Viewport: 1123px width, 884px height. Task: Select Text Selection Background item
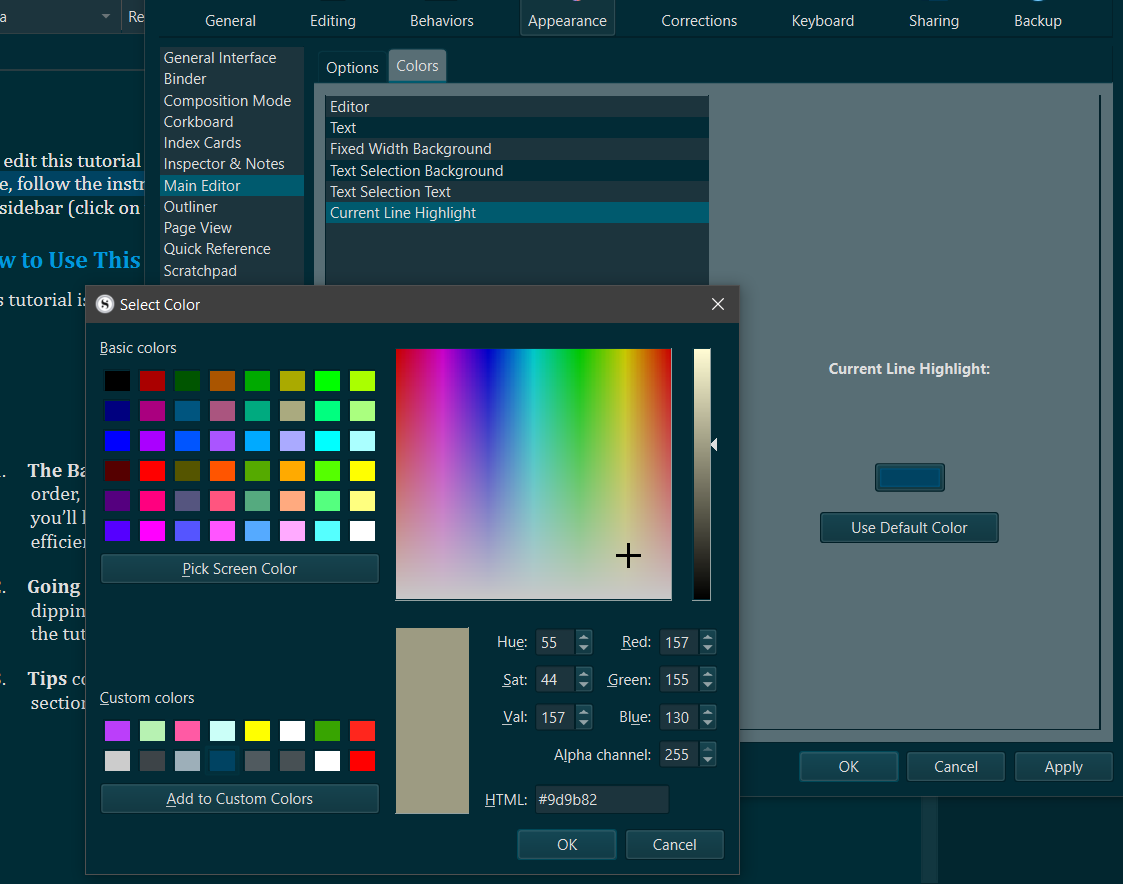point(517,170)
